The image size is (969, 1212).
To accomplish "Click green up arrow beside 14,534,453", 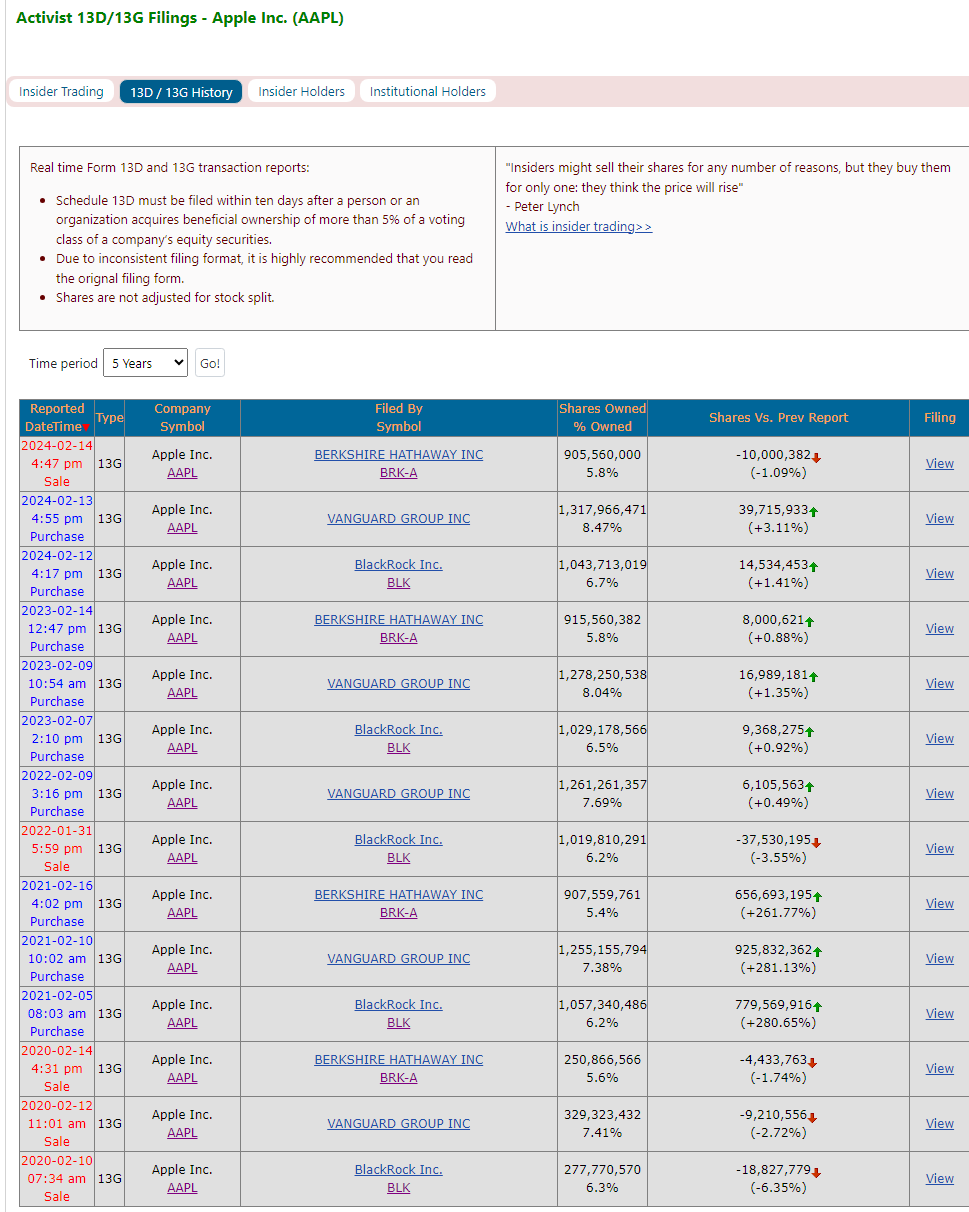I will coord(813,567).
